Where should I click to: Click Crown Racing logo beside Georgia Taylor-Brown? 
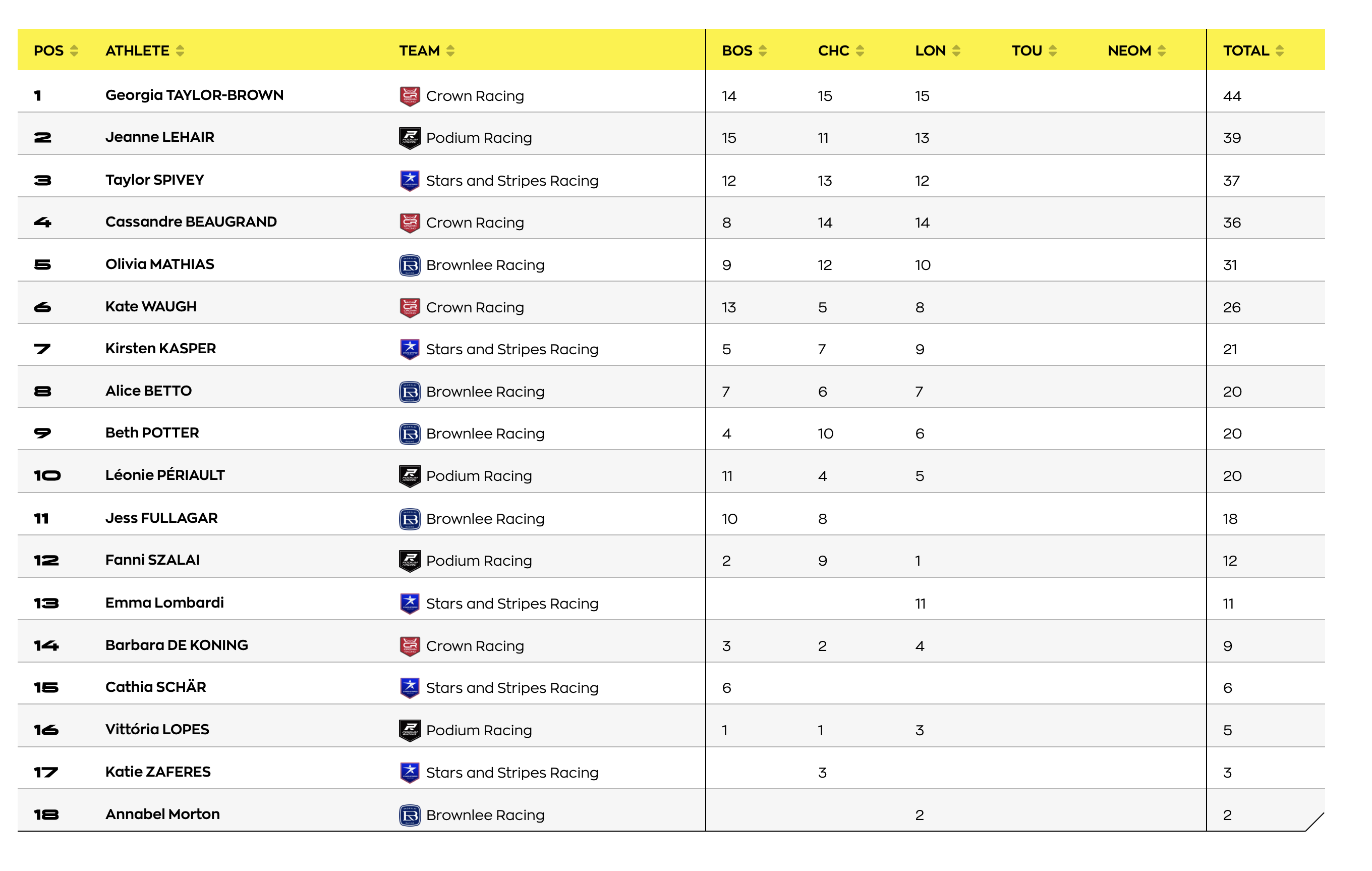[410, 96]
